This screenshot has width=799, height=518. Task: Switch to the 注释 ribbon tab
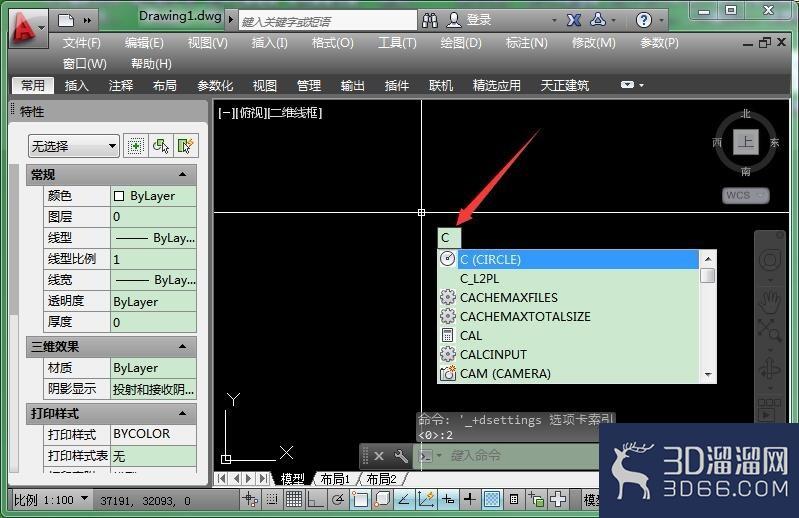coord(121,86)
